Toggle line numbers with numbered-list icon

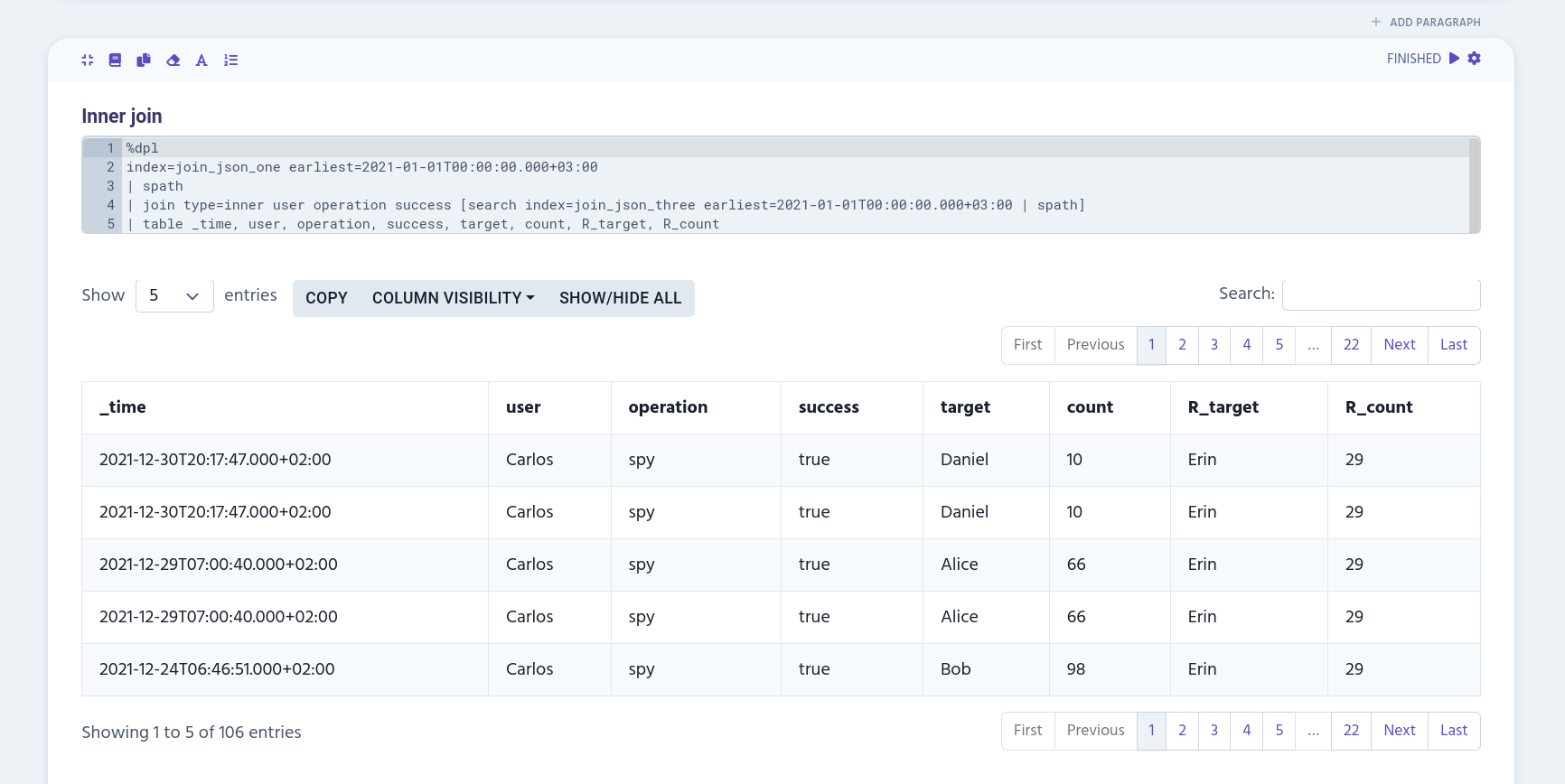point(231,60)
